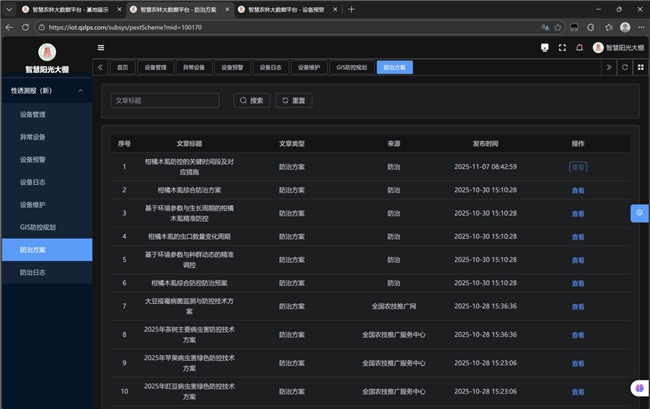Open browser settings and more menu

point(639,27)
